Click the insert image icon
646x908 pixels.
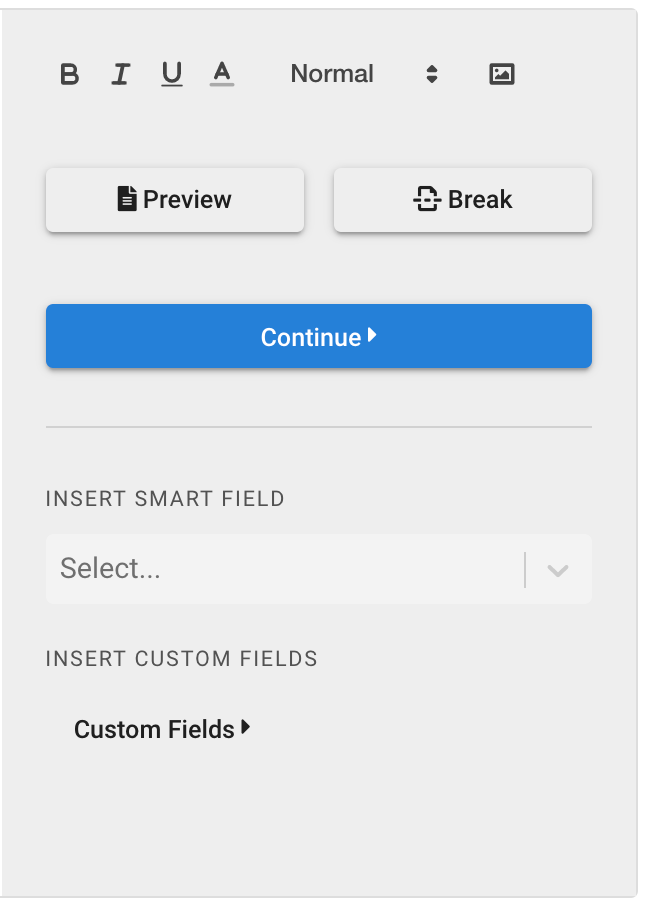pyautogui.click(x=502, y=74)
